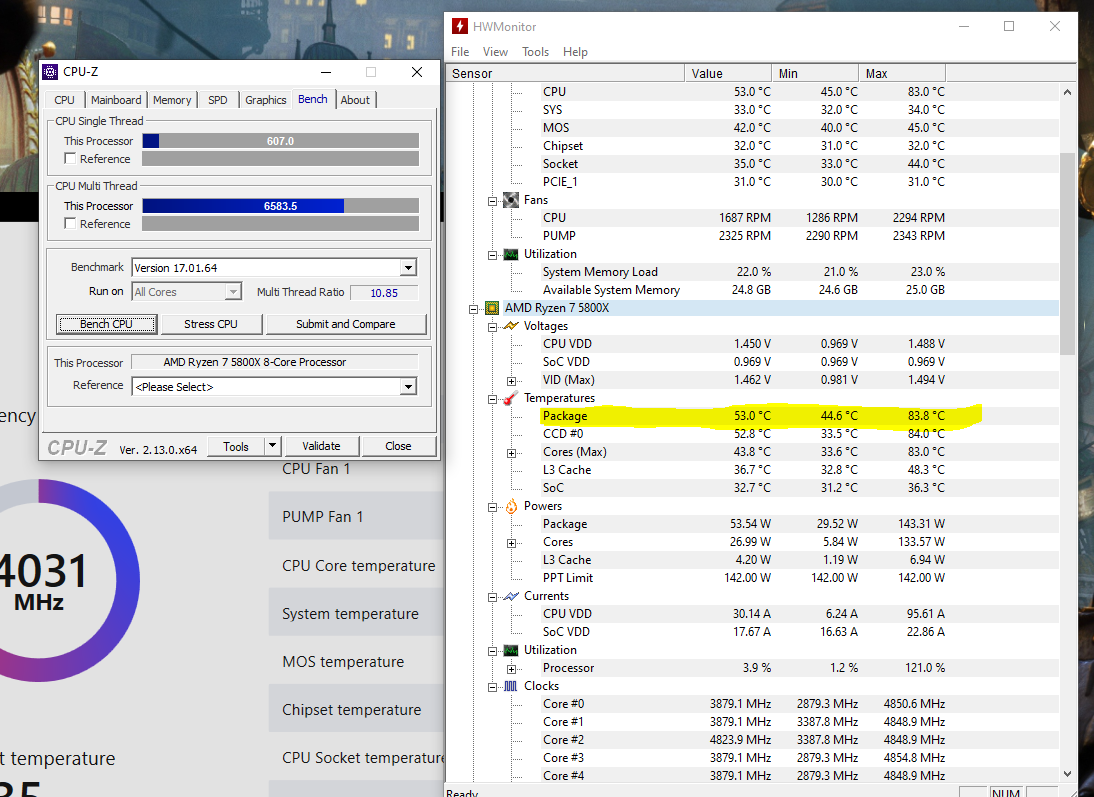Click the CPU-Z title bar app icon
Viewport: 1094px width, 797px height.
[x=50, y=72]
